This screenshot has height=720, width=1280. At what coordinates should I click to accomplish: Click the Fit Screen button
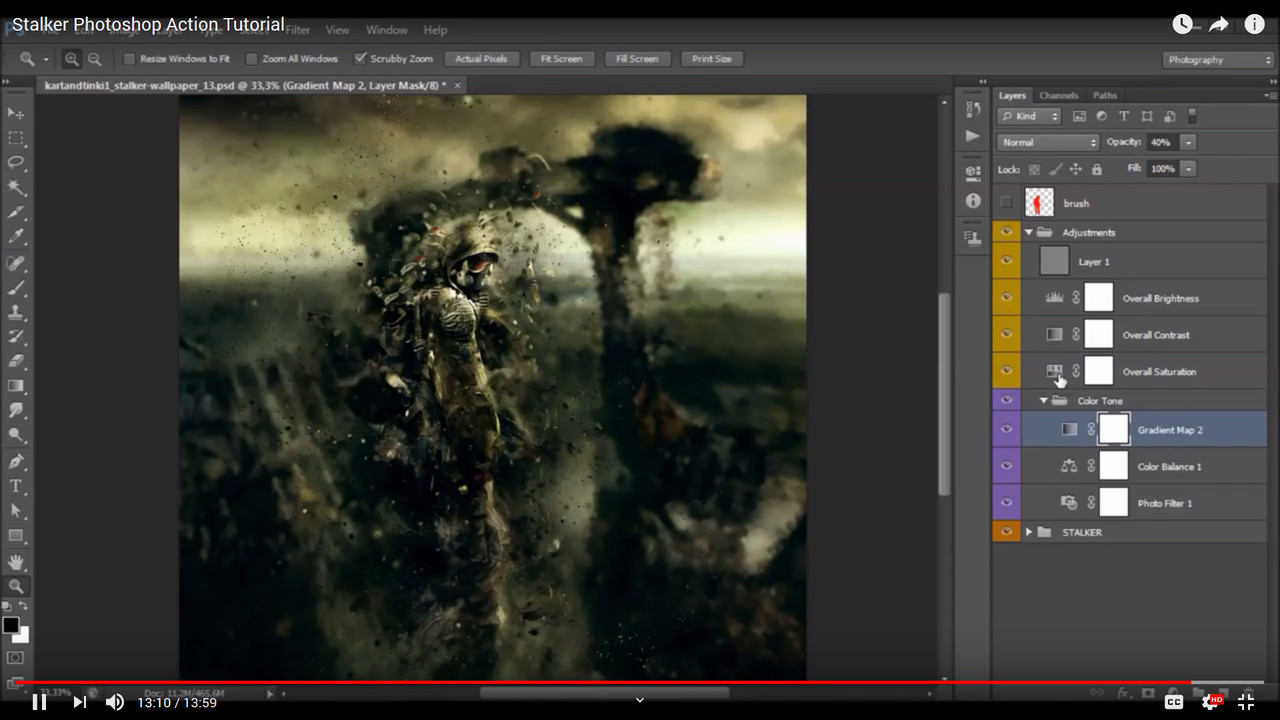(x=561, y=59)
